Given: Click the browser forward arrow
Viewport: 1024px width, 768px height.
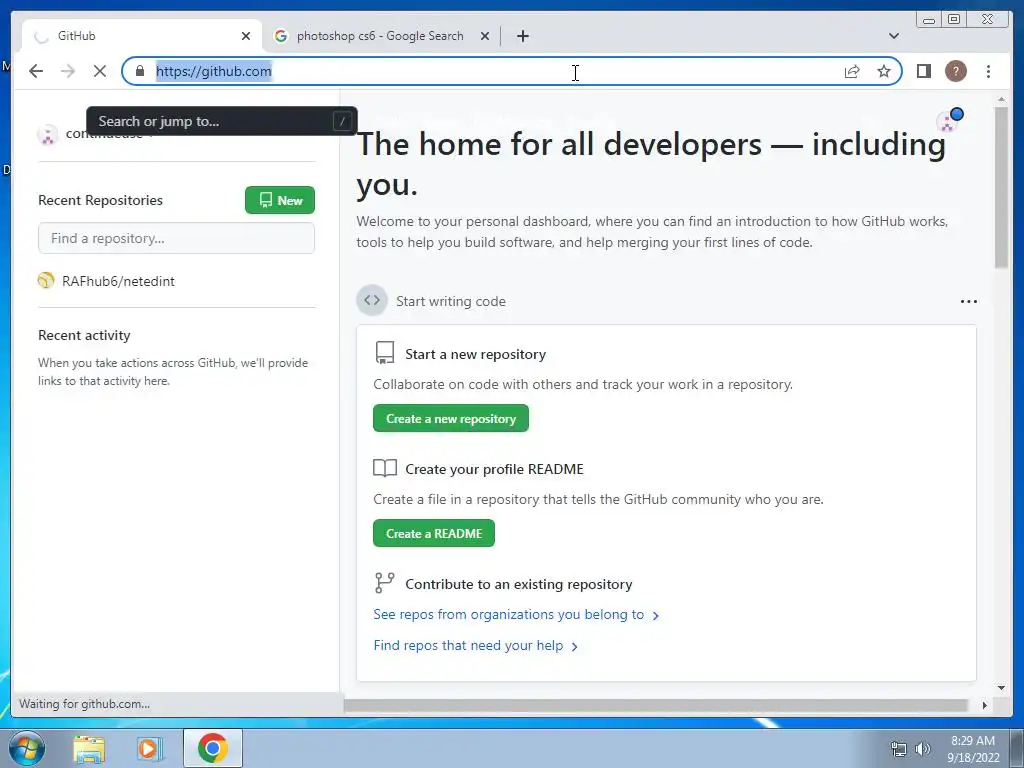Looking at the screenshot, I should [x=68, y=71].
